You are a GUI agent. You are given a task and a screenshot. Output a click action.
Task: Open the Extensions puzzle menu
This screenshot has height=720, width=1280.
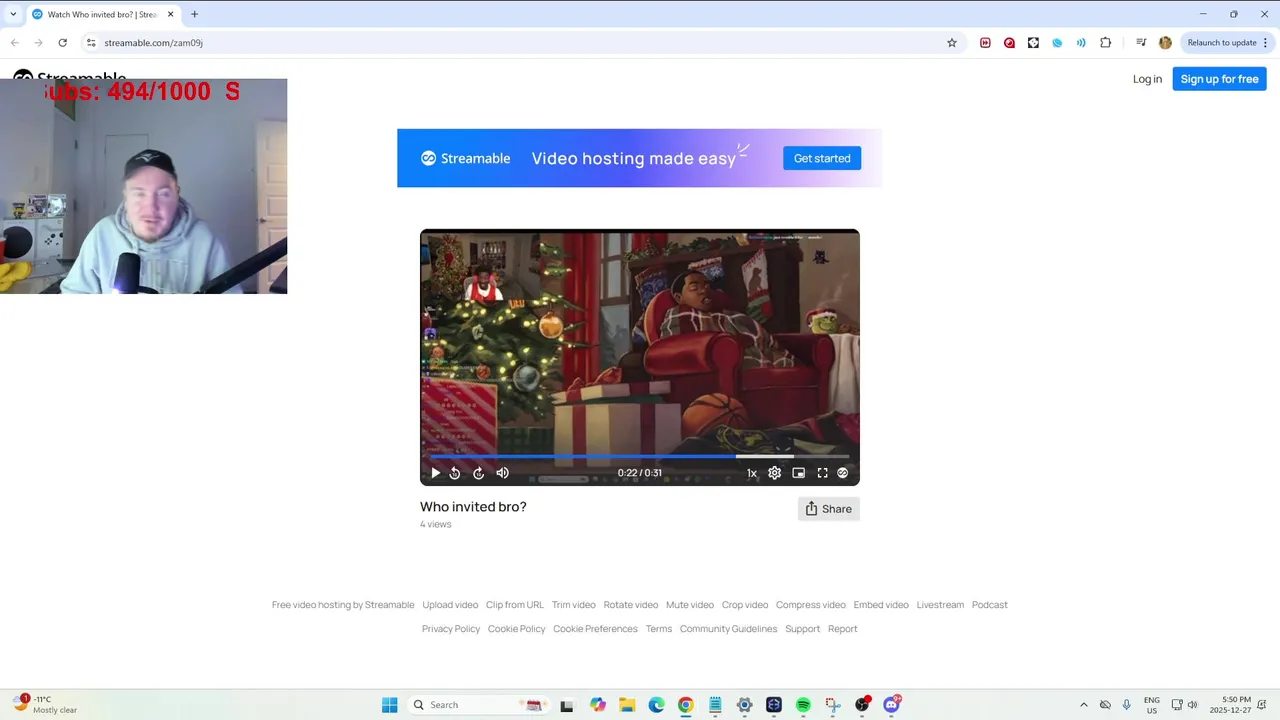click(x=1105, y=43)
